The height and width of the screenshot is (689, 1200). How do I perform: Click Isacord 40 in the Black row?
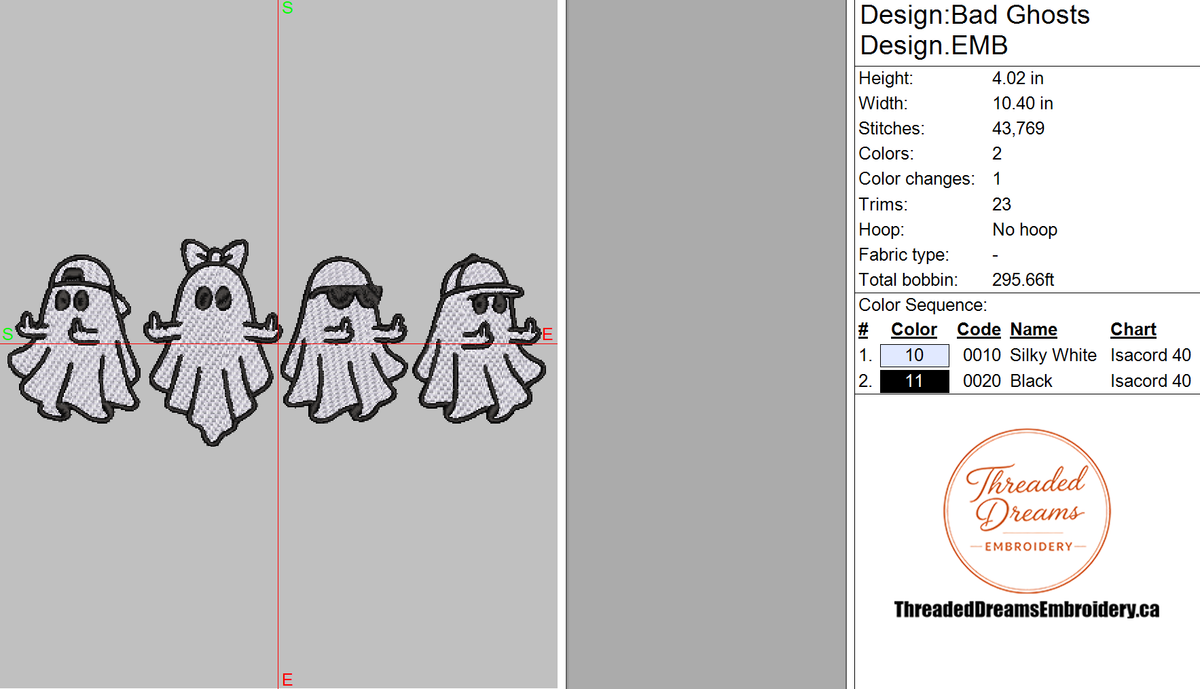[x=1151, y=381]
